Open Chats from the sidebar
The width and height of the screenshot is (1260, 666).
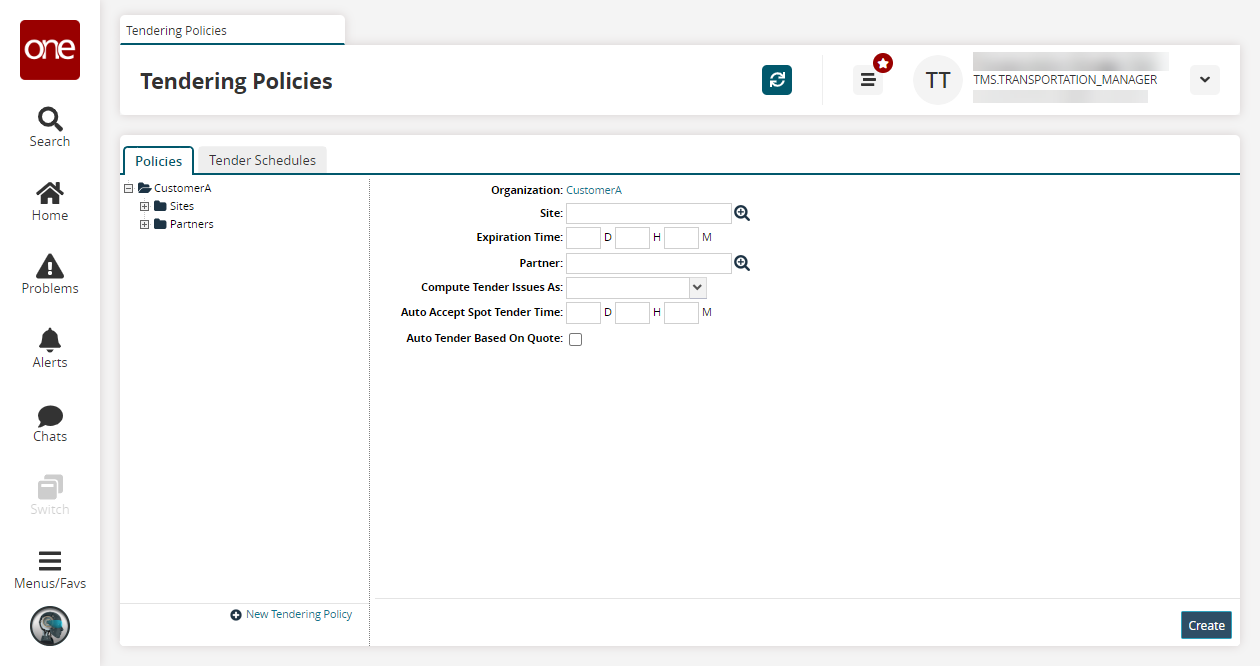(50, 423)
